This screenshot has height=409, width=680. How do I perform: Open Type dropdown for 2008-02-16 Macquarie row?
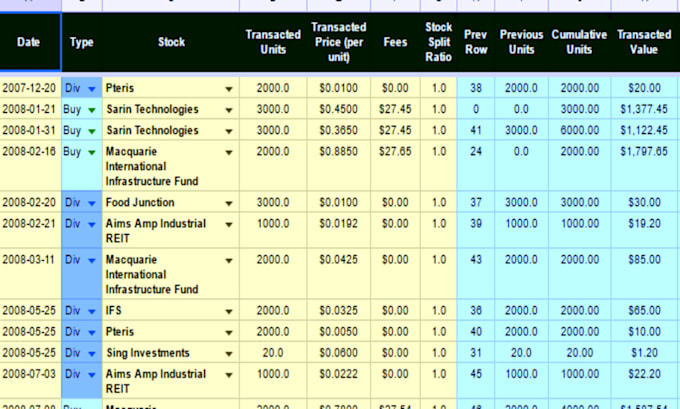92,153
